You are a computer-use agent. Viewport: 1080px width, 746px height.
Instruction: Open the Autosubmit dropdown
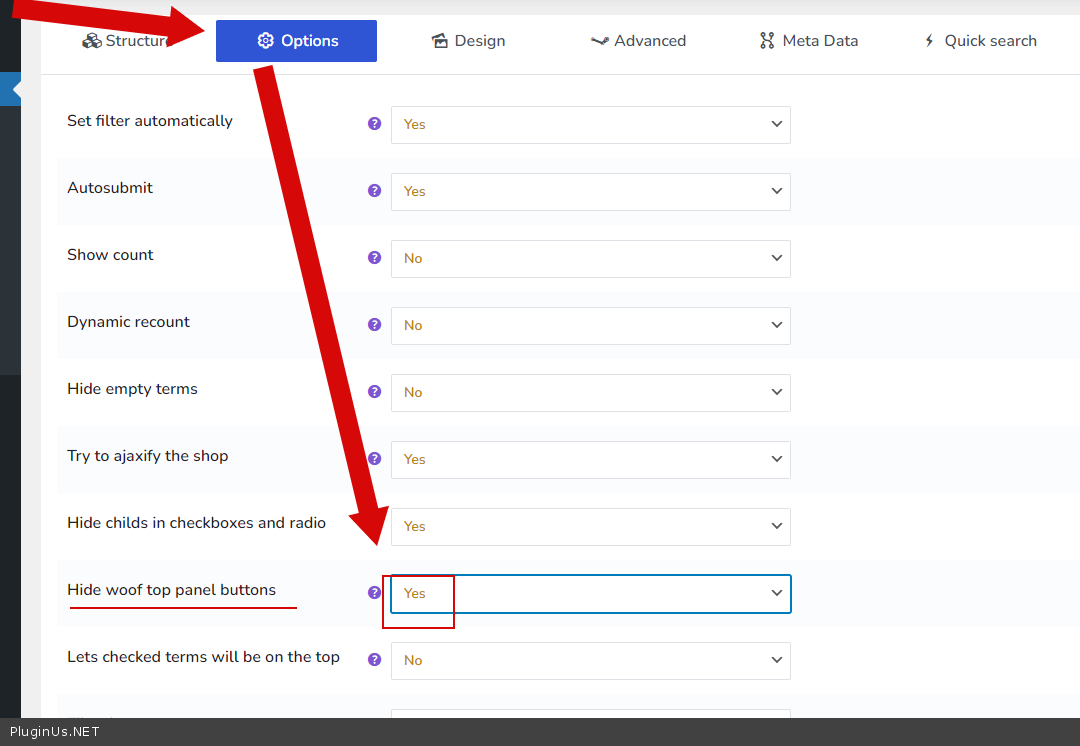point(590,192)
